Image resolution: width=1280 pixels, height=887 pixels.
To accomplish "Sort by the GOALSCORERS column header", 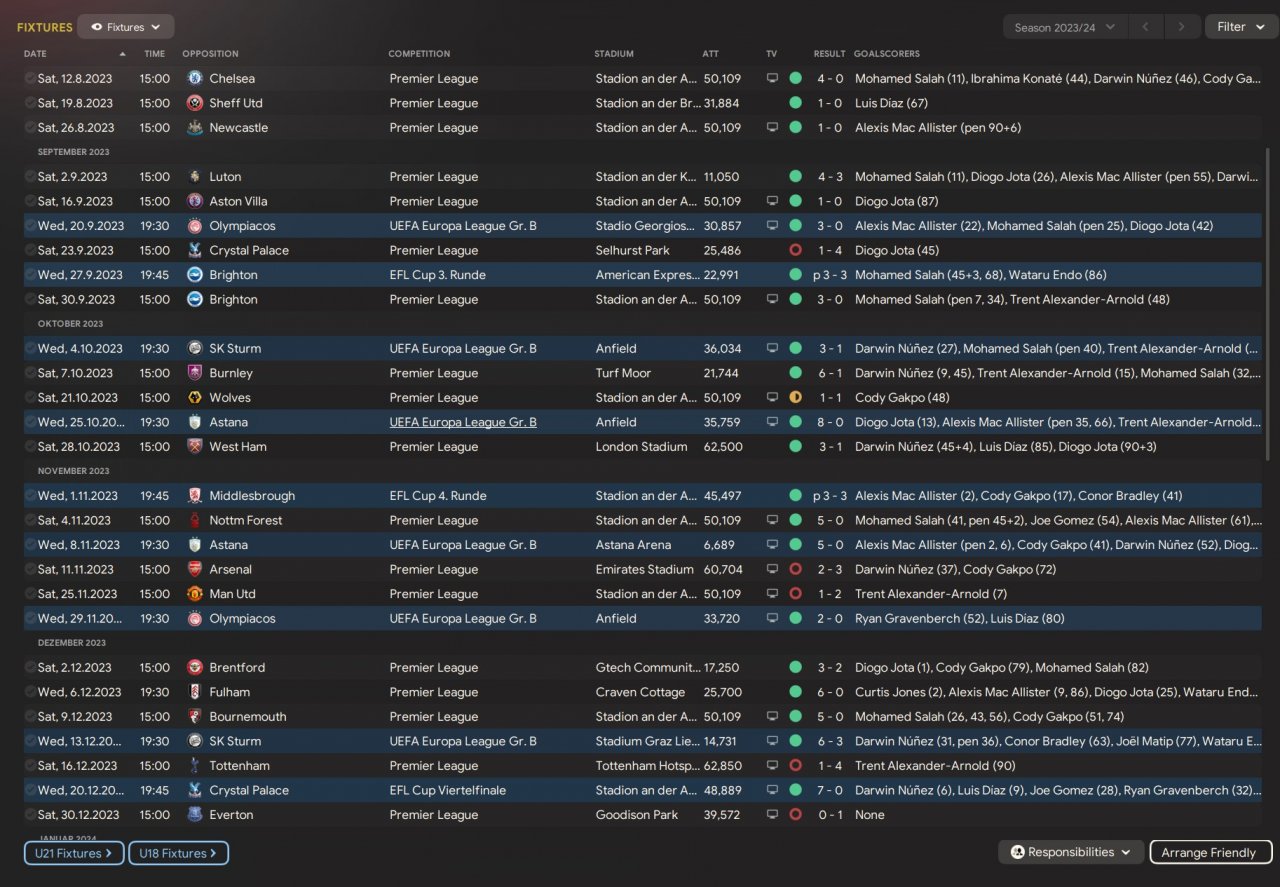I will [x=887, y=54].
